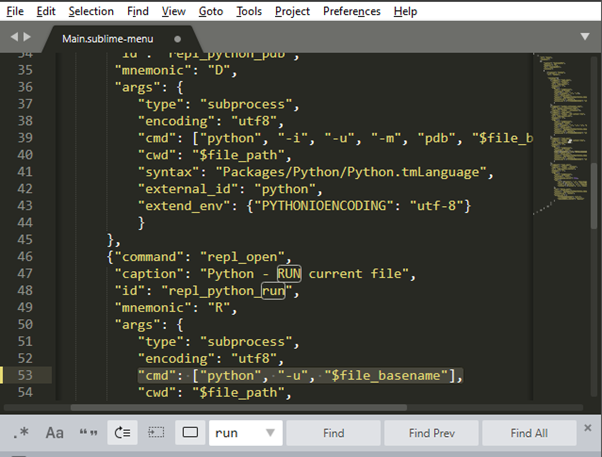Click the Find Prev button
Image resolution: width=602 pixels, height=457 pixels.
[432, 433]
